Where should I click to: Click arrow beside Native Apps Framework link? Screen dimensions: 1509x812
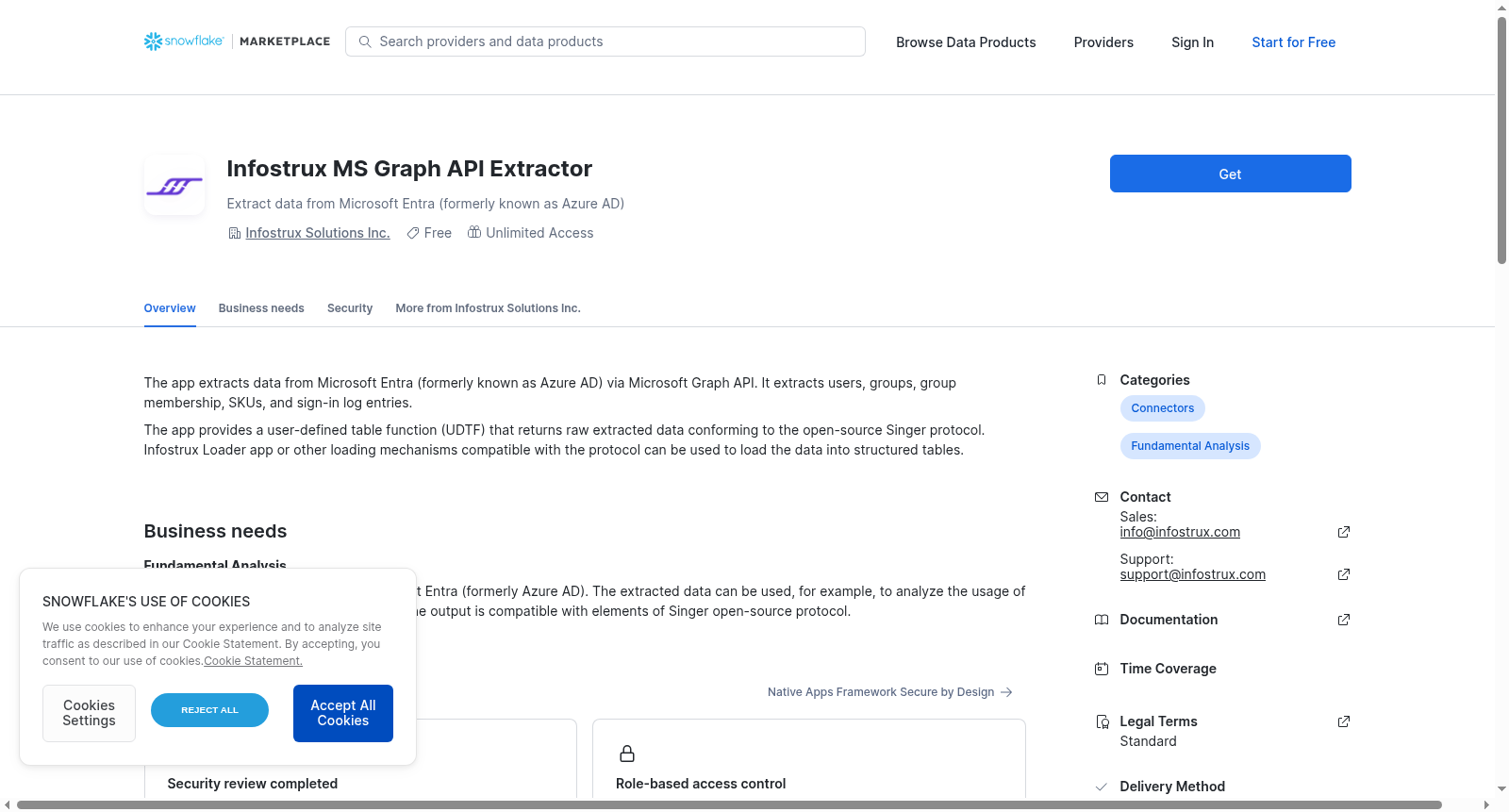1006,692
